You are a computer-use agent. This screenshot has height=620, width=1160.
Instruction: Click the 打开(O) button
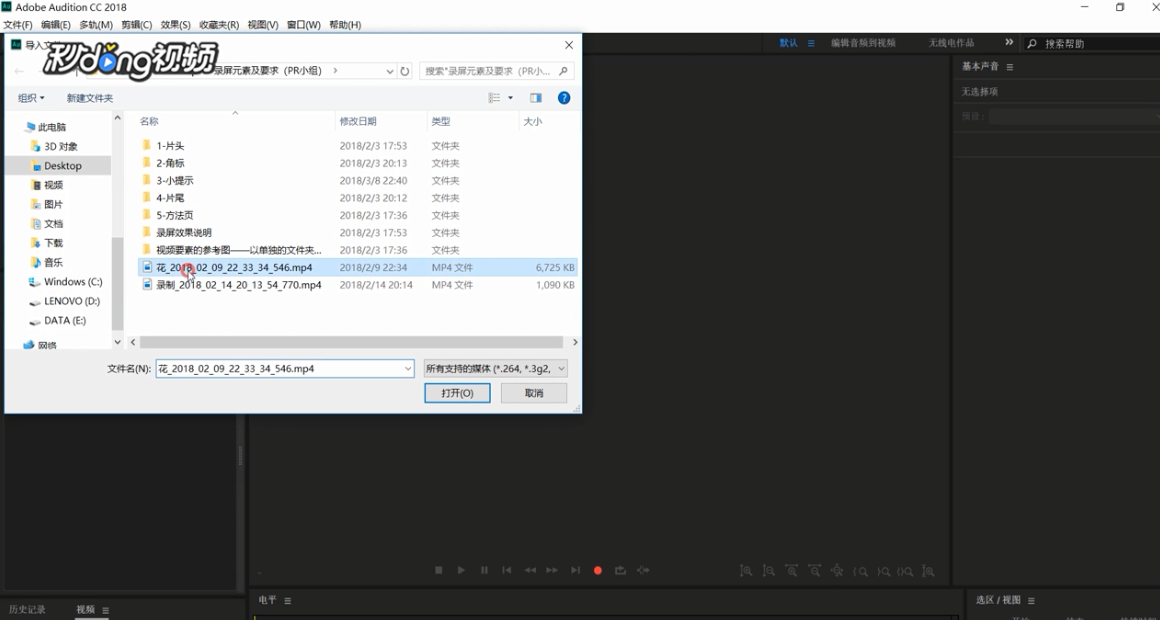pos(457,393)
